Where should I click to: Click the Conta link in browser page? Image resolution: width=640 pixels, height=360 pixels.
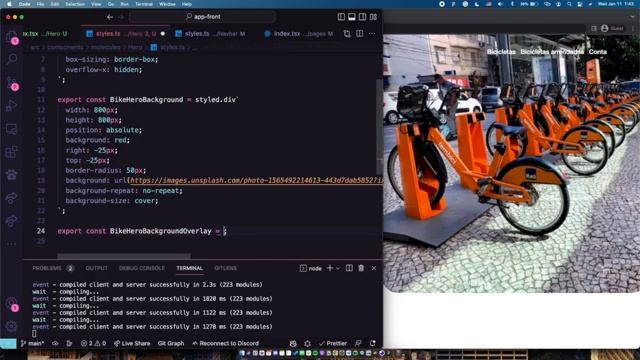[x=598, y=52]
